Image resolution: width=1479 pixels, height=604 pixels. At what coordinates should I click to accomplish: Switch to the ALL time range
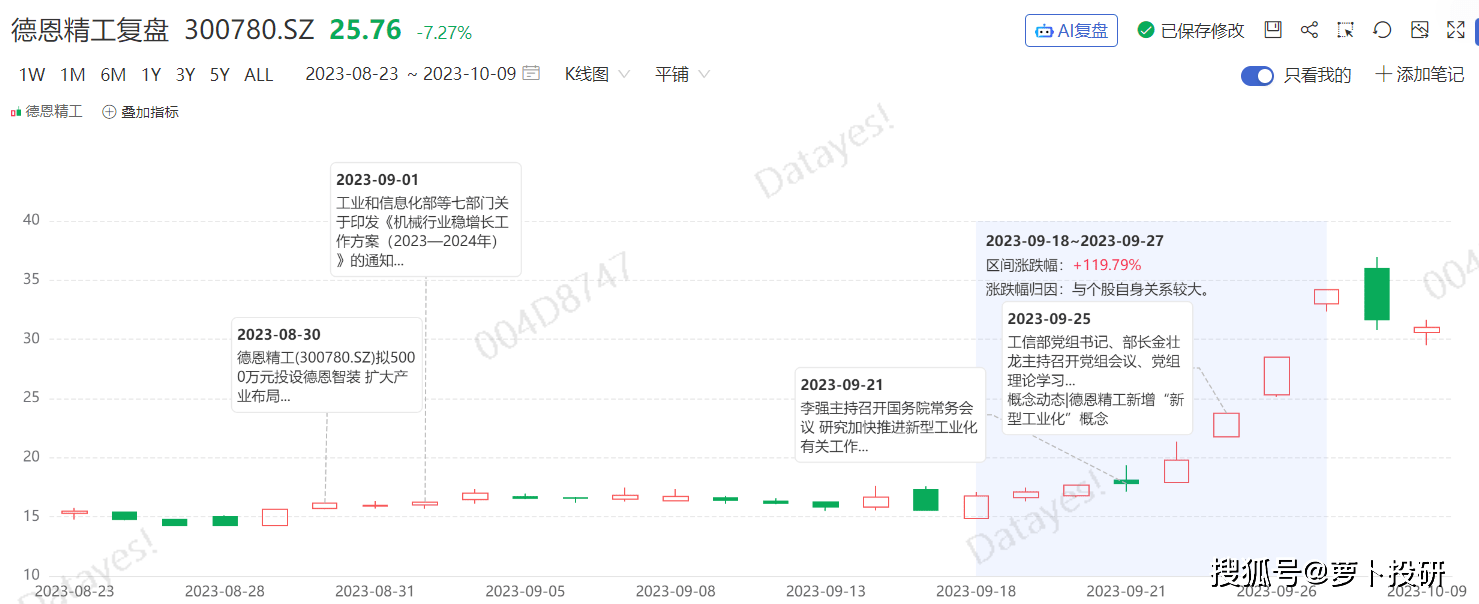point(258,74)
